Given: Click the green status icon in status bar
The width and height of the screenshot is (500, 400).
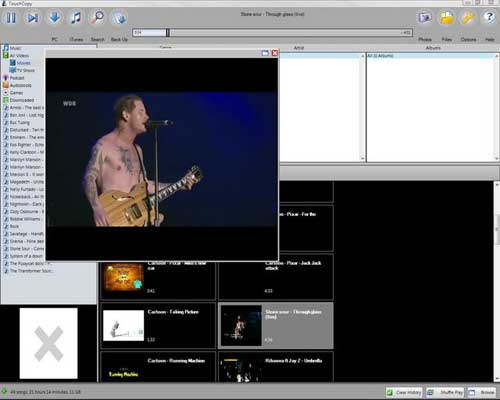Looking at the screenshot, I should (x=4, y=391).
